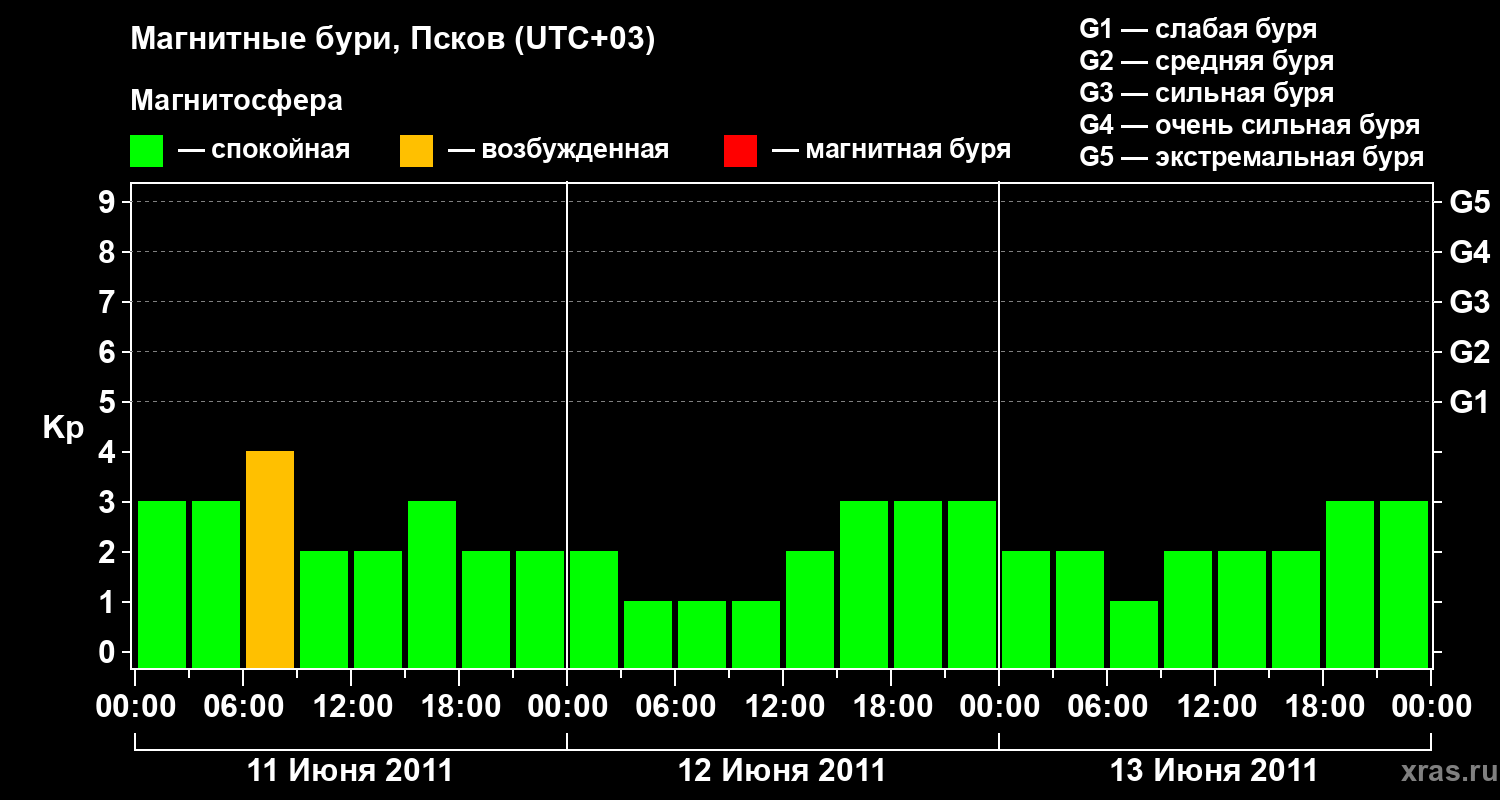Click the Kp axis value 5
Screen dimensions: 1500x800
(x=108, y=402)
